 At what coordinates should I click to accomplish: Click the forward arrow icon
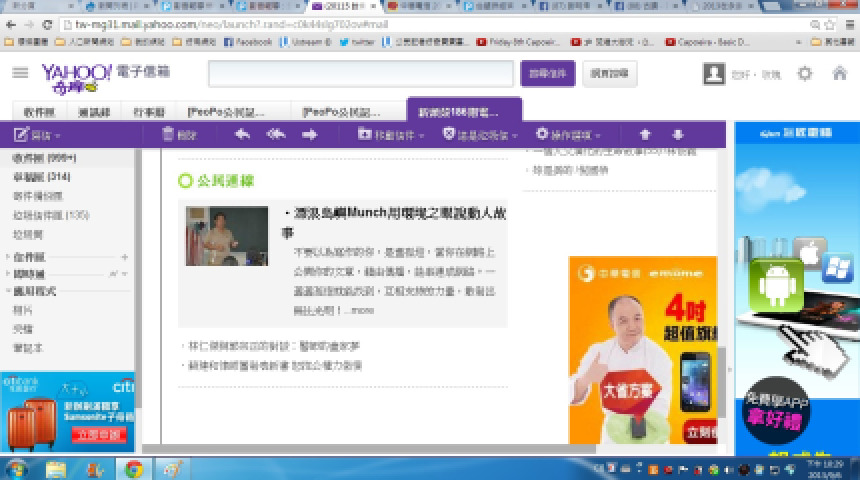(x=310, y=135)
